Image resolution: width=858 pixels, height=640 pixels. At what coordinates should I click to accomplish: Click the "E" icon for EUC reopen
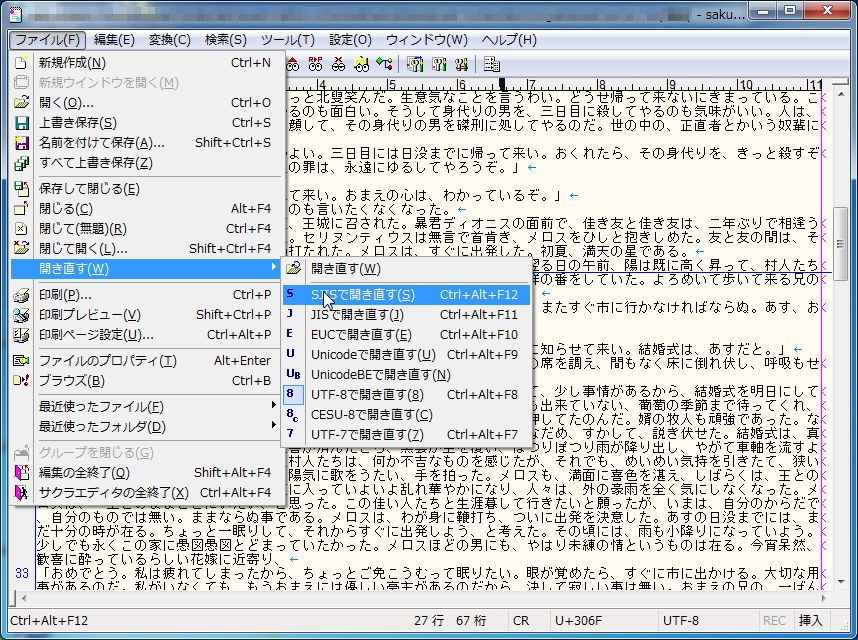tap(291, 334)
